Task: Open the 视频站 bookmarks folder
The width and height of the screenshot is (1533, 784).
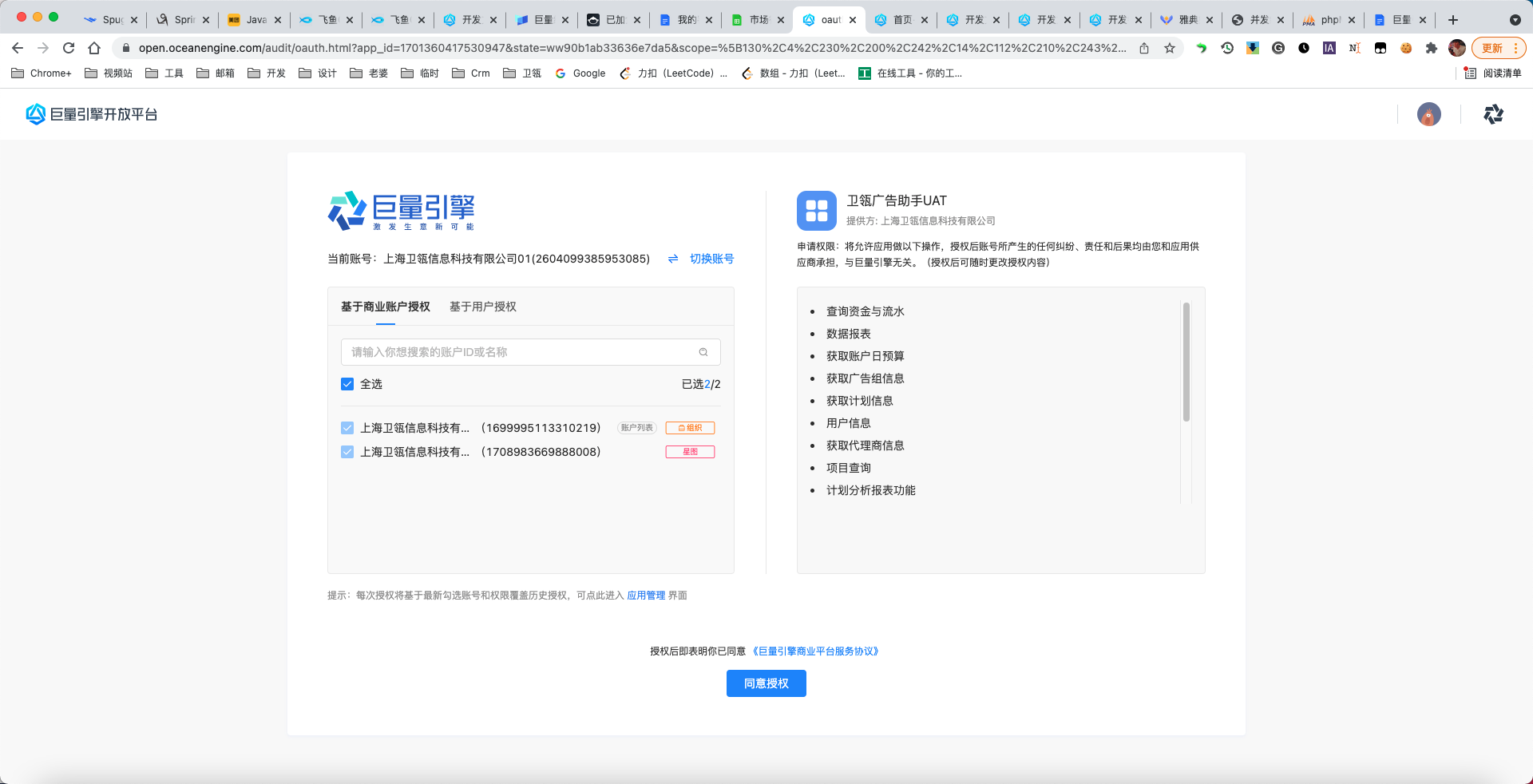Action: [x=109, y=73]
